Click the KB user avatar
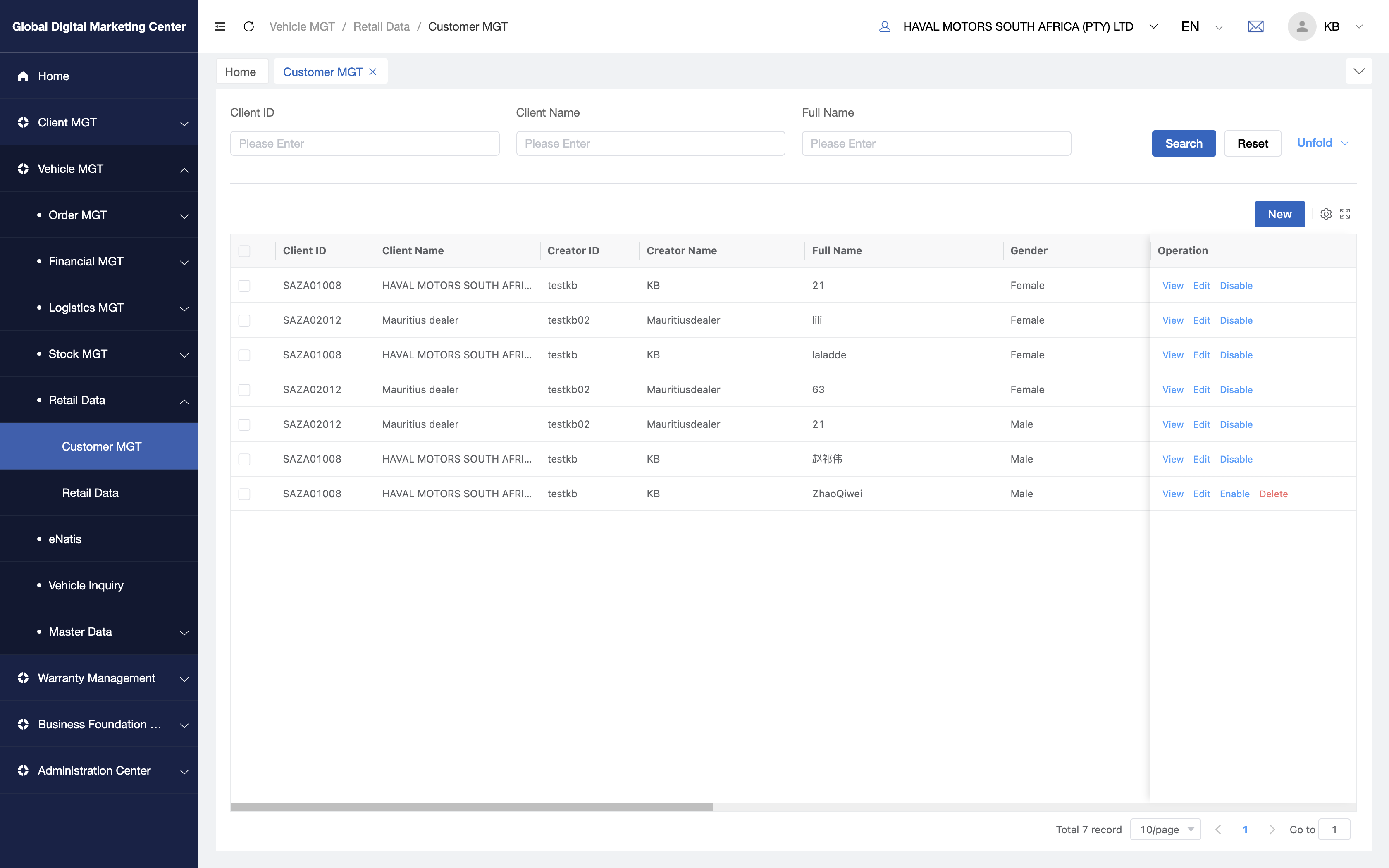The width and height of the screenshot is (1389, 868). pos(1302,26)
